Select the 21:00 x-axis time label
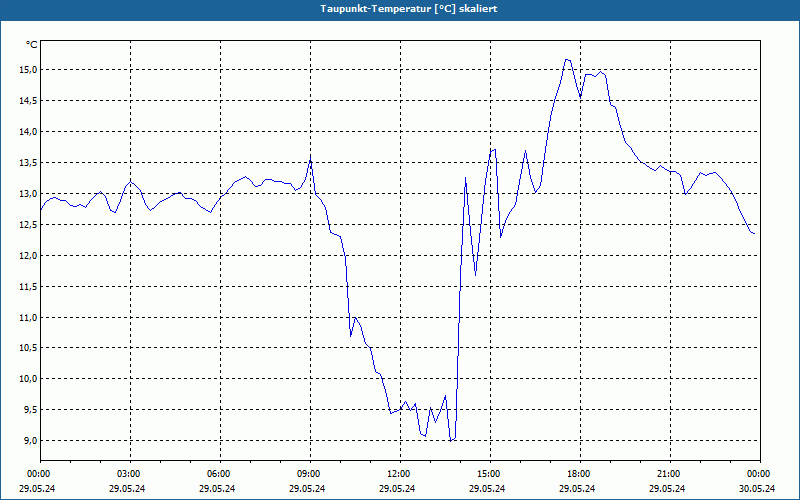800x500 pixels. [x=670, y=474]
